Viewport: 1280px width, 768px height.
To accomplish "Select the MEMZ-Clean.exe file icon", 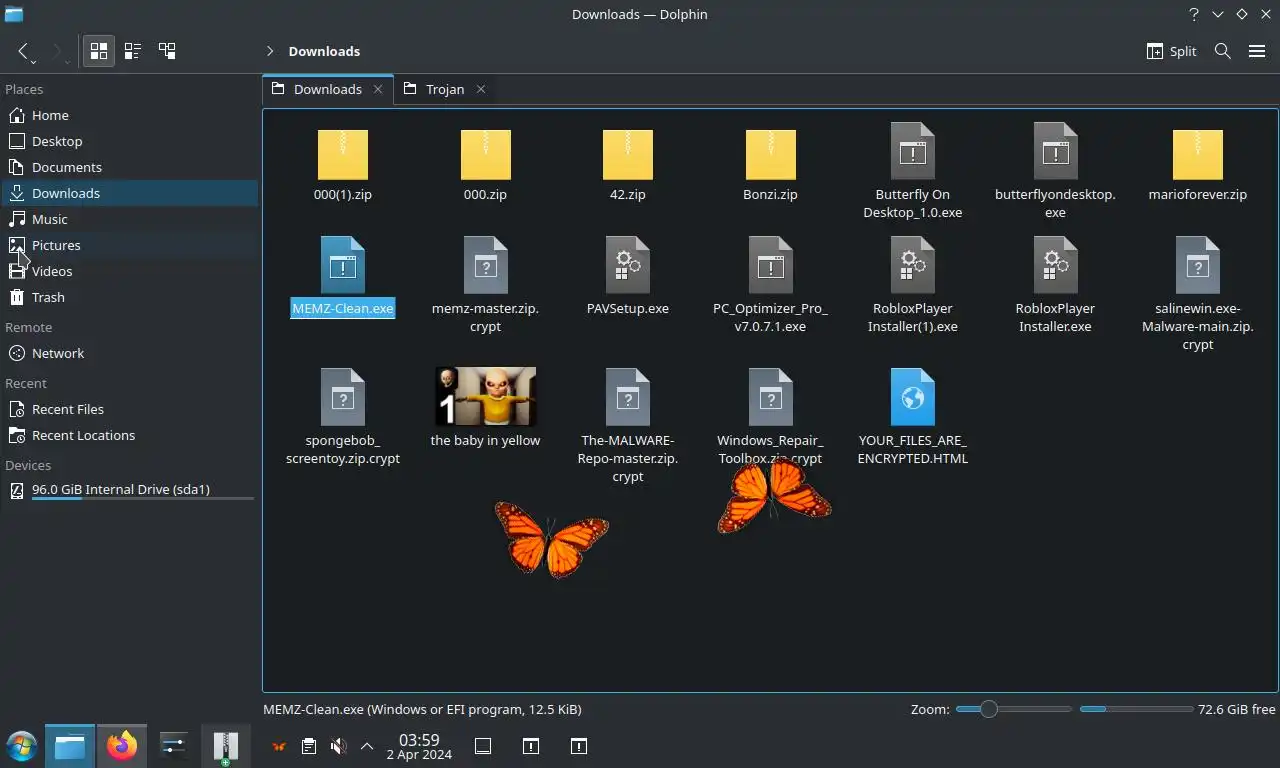I will click(343, 265).
